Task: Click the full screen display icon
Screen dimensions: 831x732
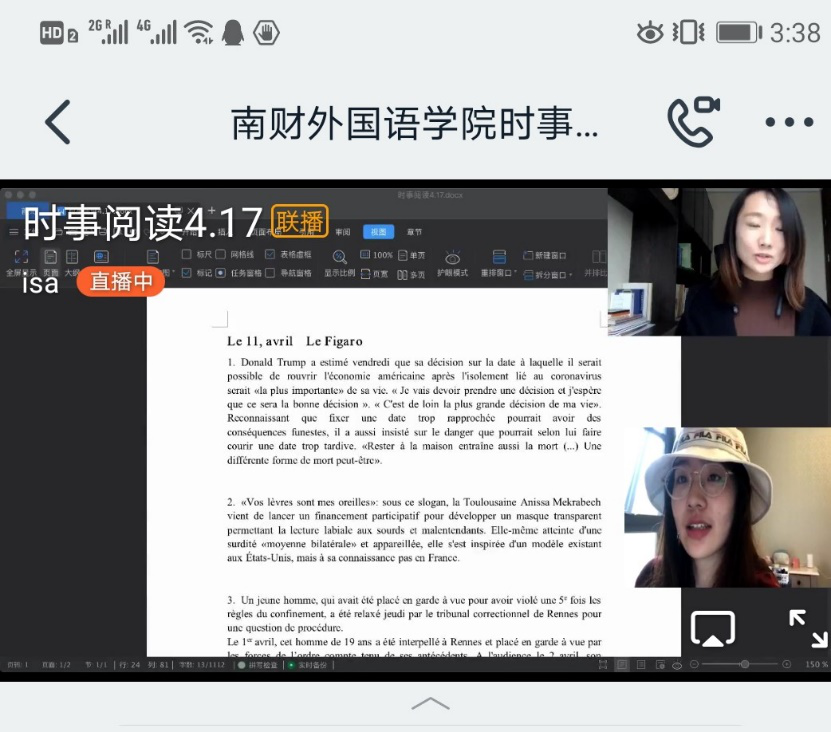Action: [21, 258]
